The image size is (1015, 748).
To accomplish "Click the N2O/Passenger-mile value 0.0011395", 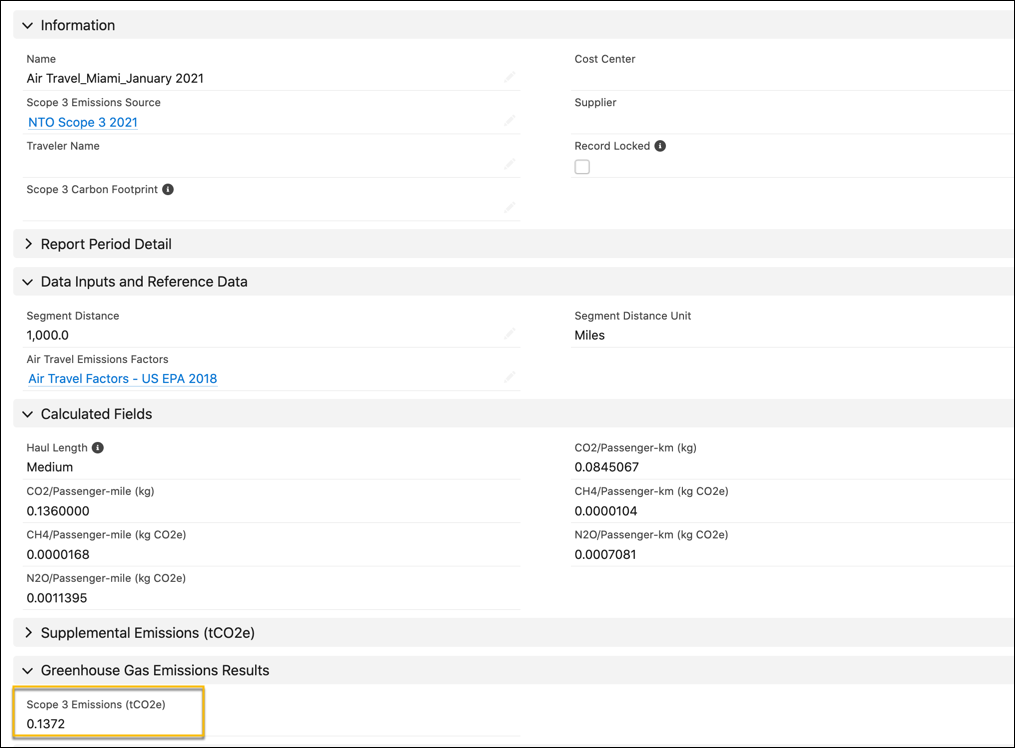I will click(x=56, y=598).
